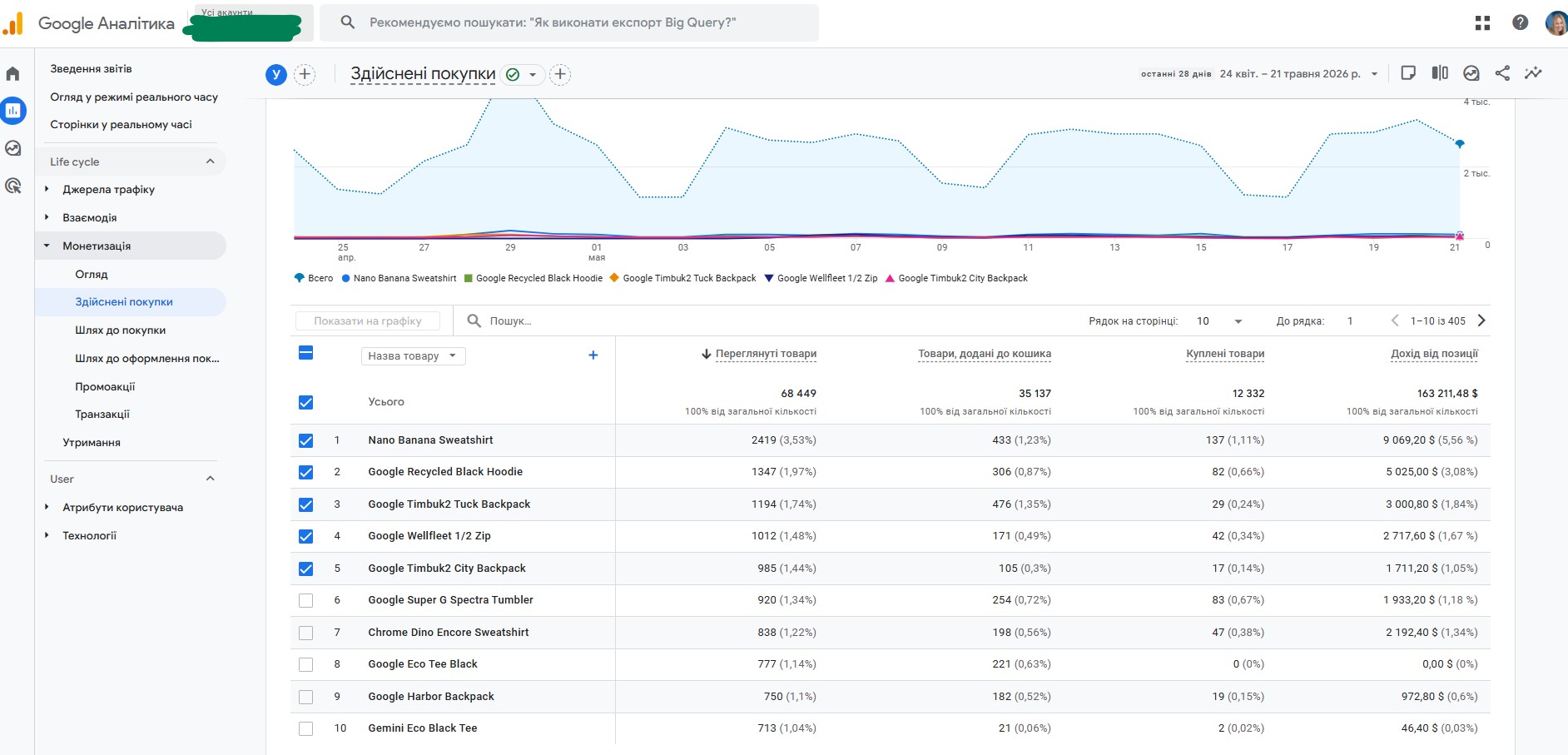Viewport: 1568px width, 755px height.
Task: Collapse the User section
Action: click(211, 479)
